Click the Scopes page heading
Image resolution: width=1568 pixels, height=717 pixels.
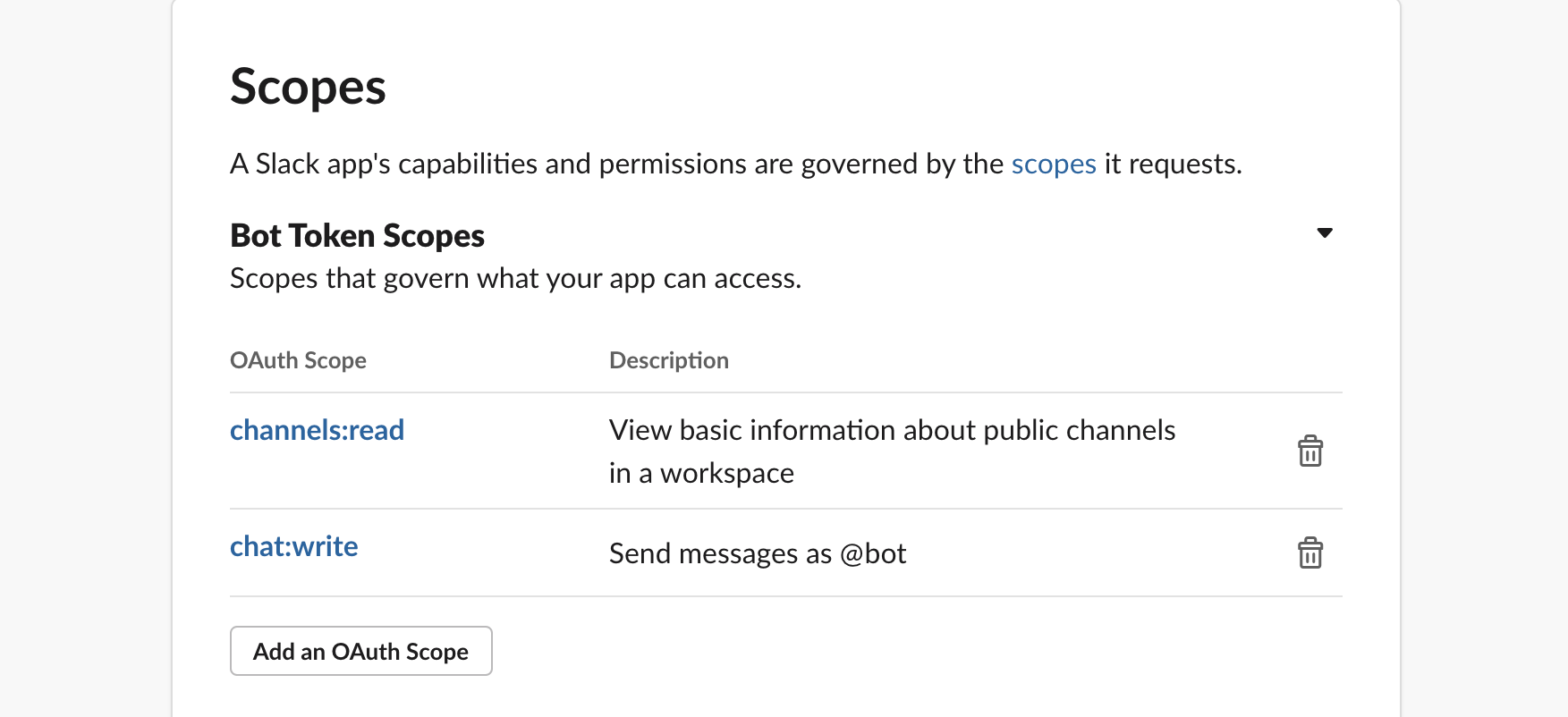click(308, 88)
